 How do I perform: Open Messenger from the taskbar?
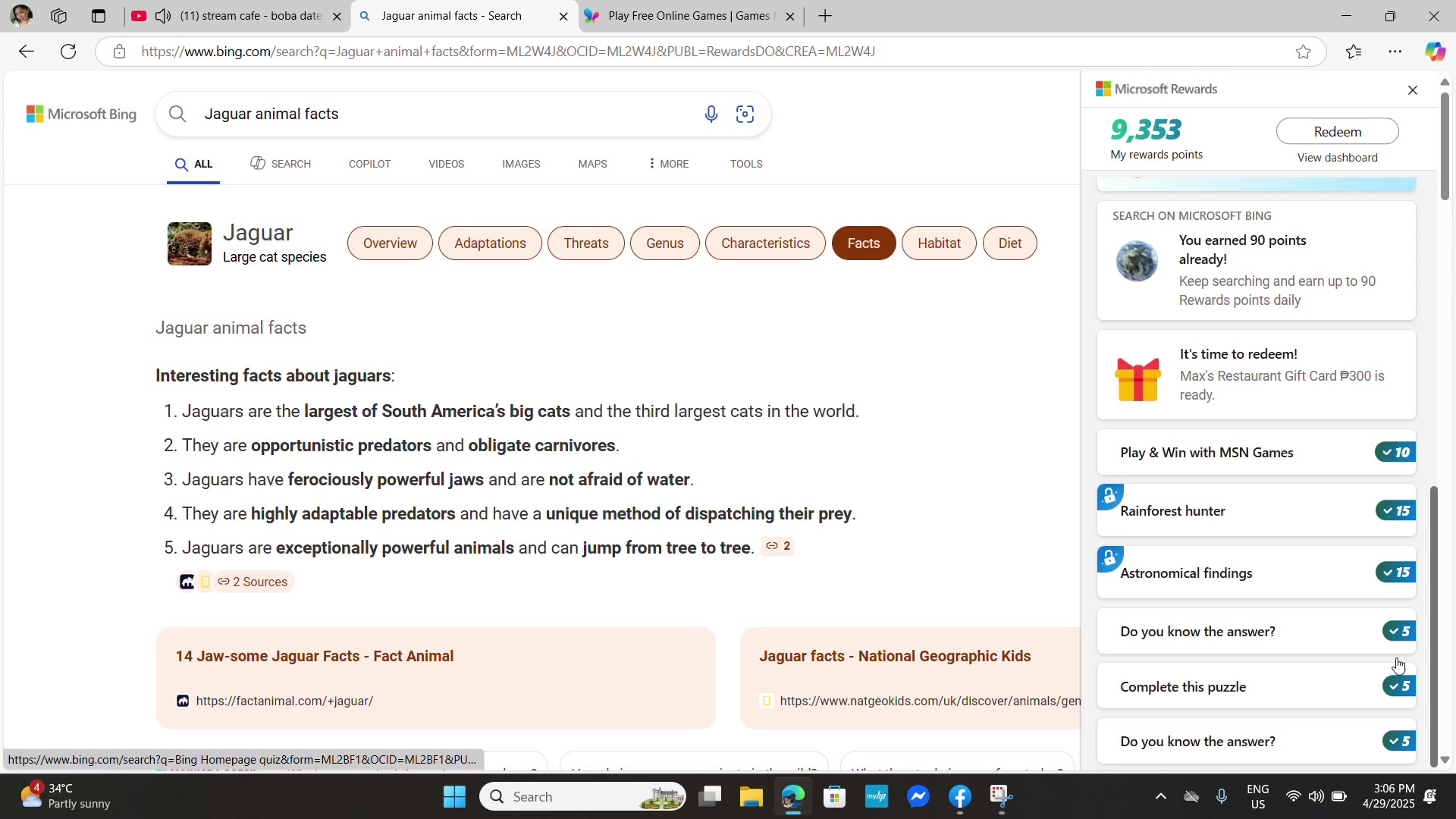[x=918, y=796]
